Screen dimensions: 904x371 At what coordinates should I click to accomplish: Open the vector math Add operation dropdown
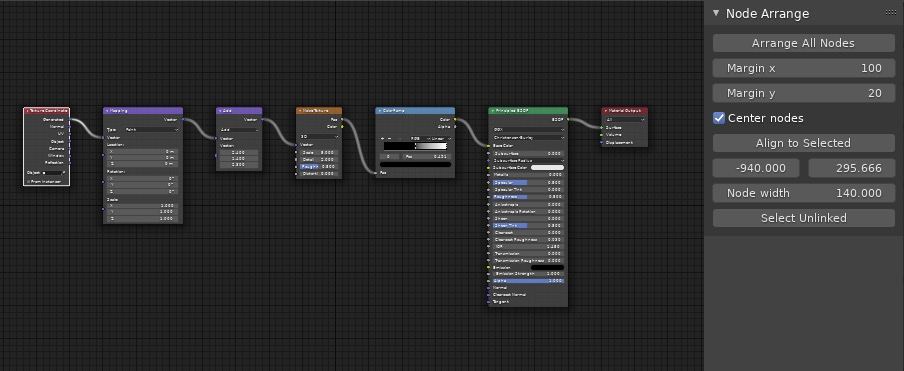(x=239, y=130)
